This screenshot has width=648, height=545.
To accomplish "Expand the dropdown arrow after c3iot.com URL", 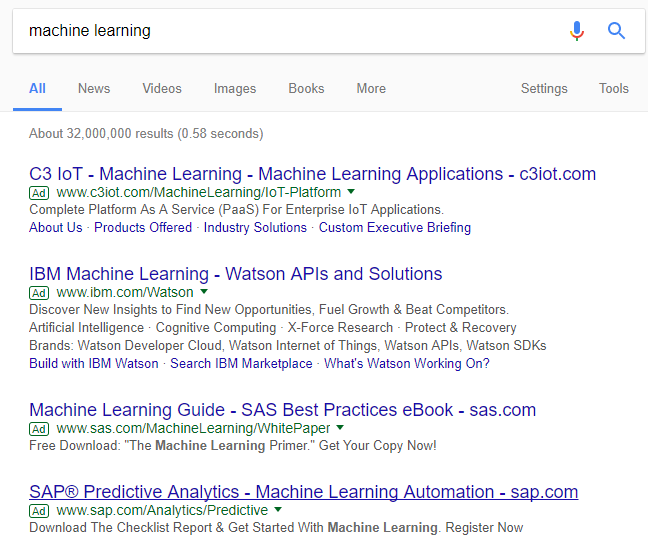I will (x=351, y=191).
